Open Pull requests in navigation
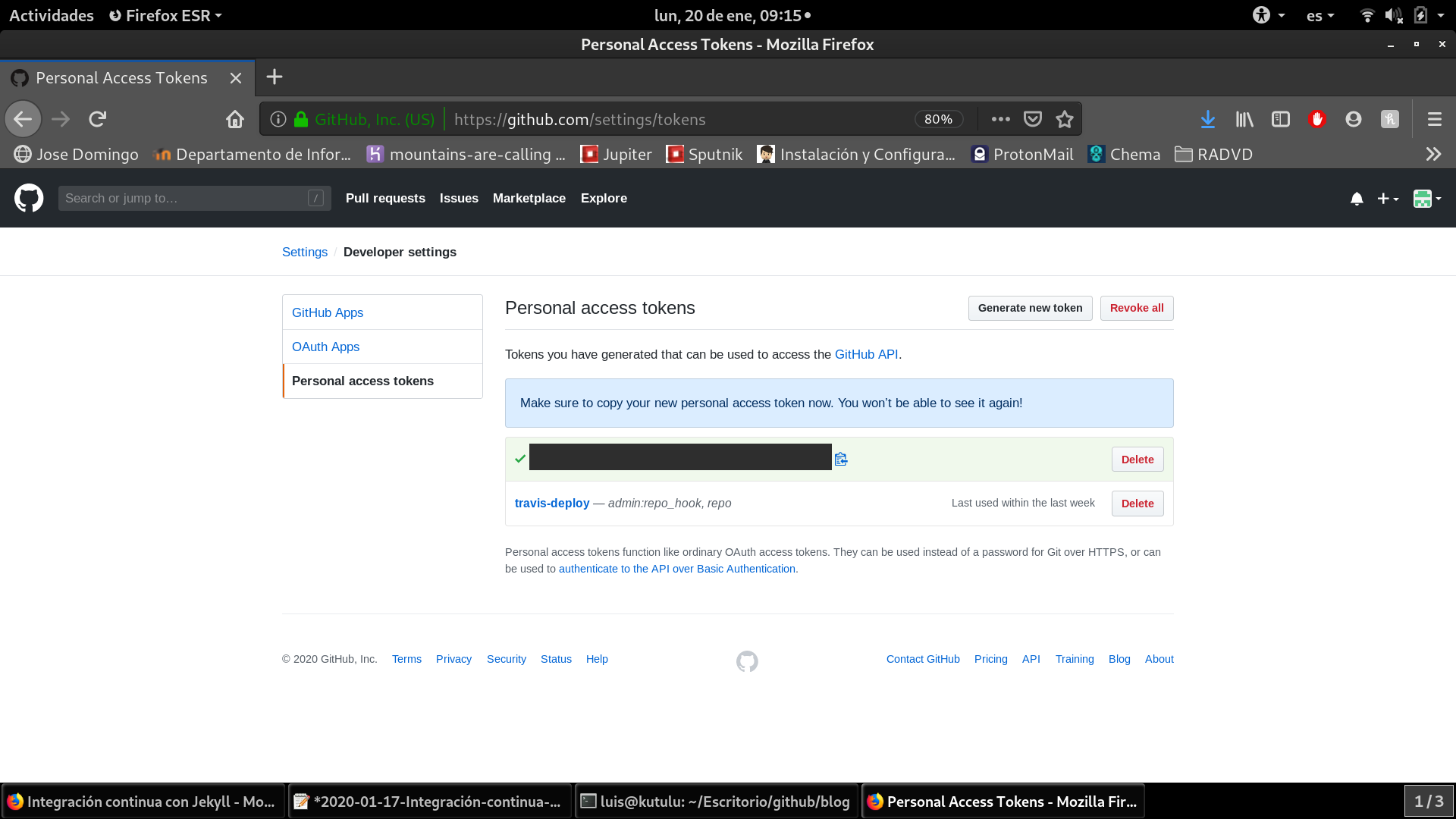 click(385, 198)
